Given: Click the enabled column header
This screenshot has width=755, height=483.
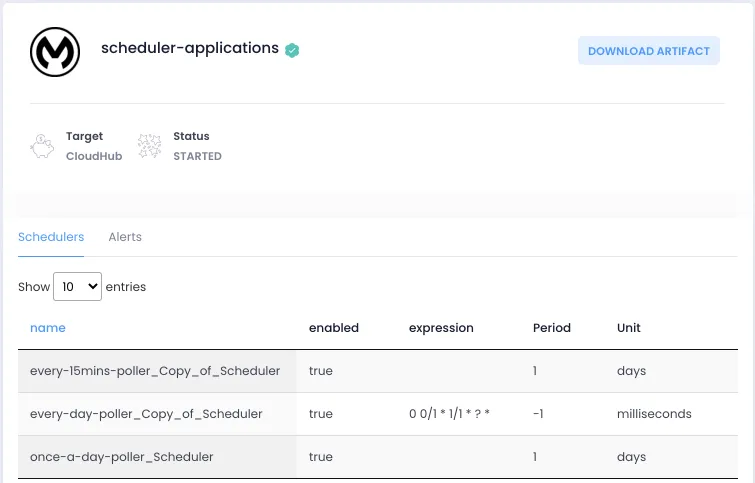Looking at the screenshot, I should (x=334, y=328).
